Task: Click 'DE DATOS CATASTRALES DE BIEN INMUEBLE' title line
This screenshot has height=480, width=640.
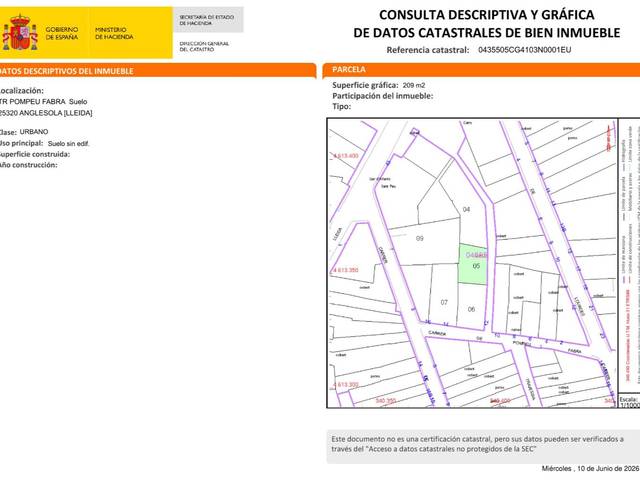Action: click(x=487, y=33)
